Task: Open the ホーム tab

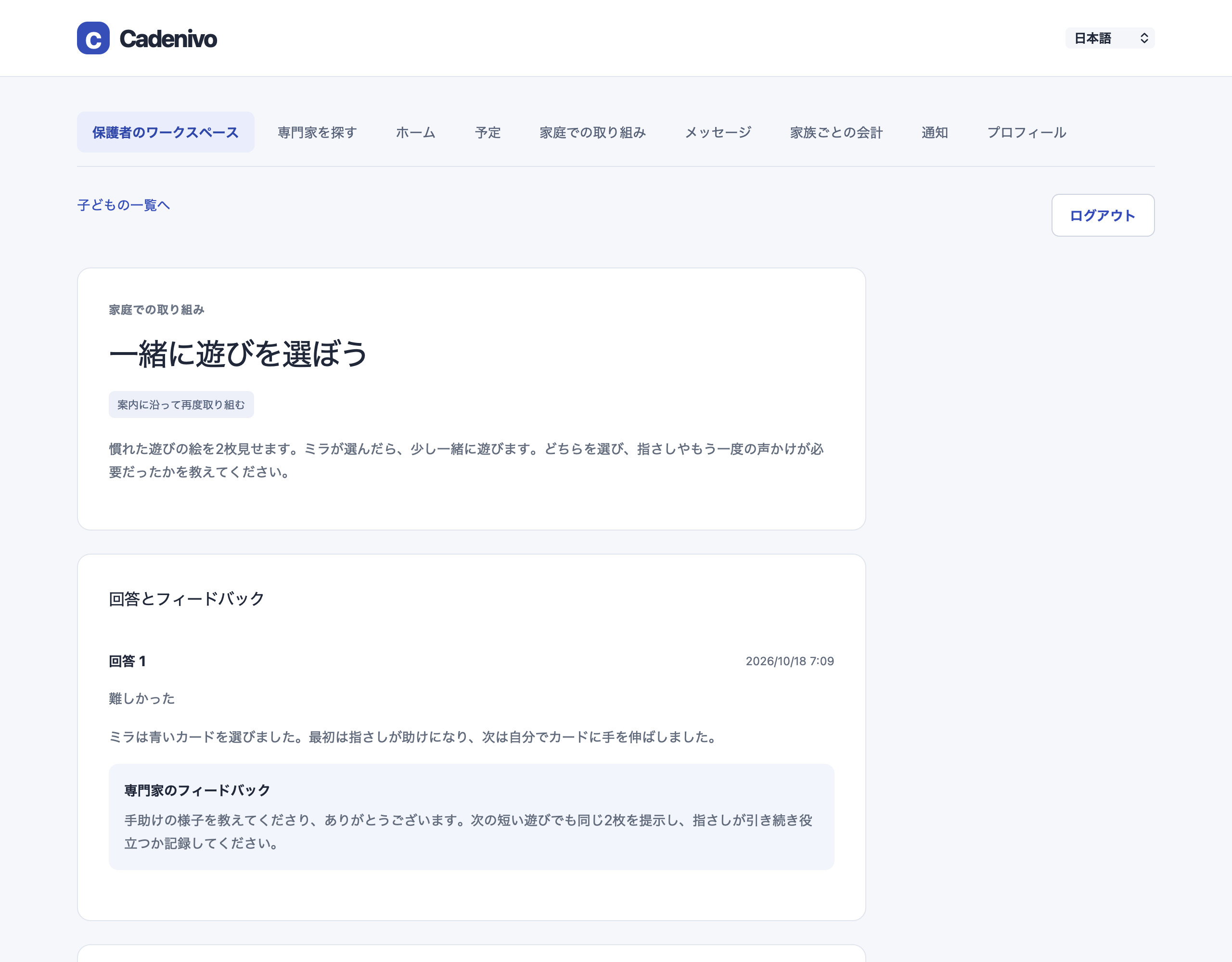Action: (x=416, y=132)
